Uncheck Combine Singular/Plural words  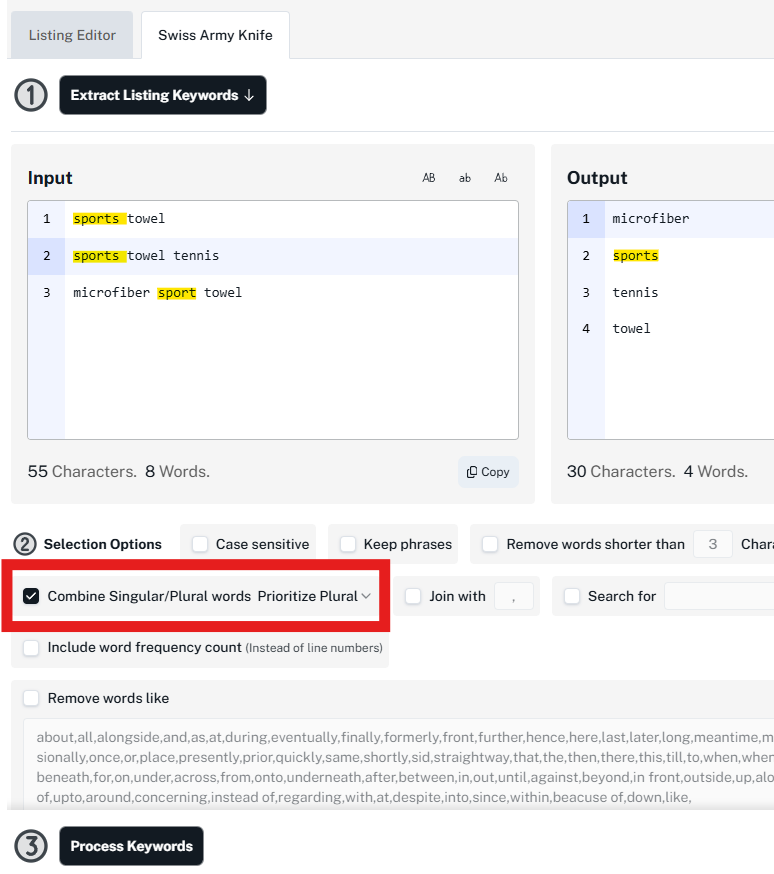tap(31, 596)
